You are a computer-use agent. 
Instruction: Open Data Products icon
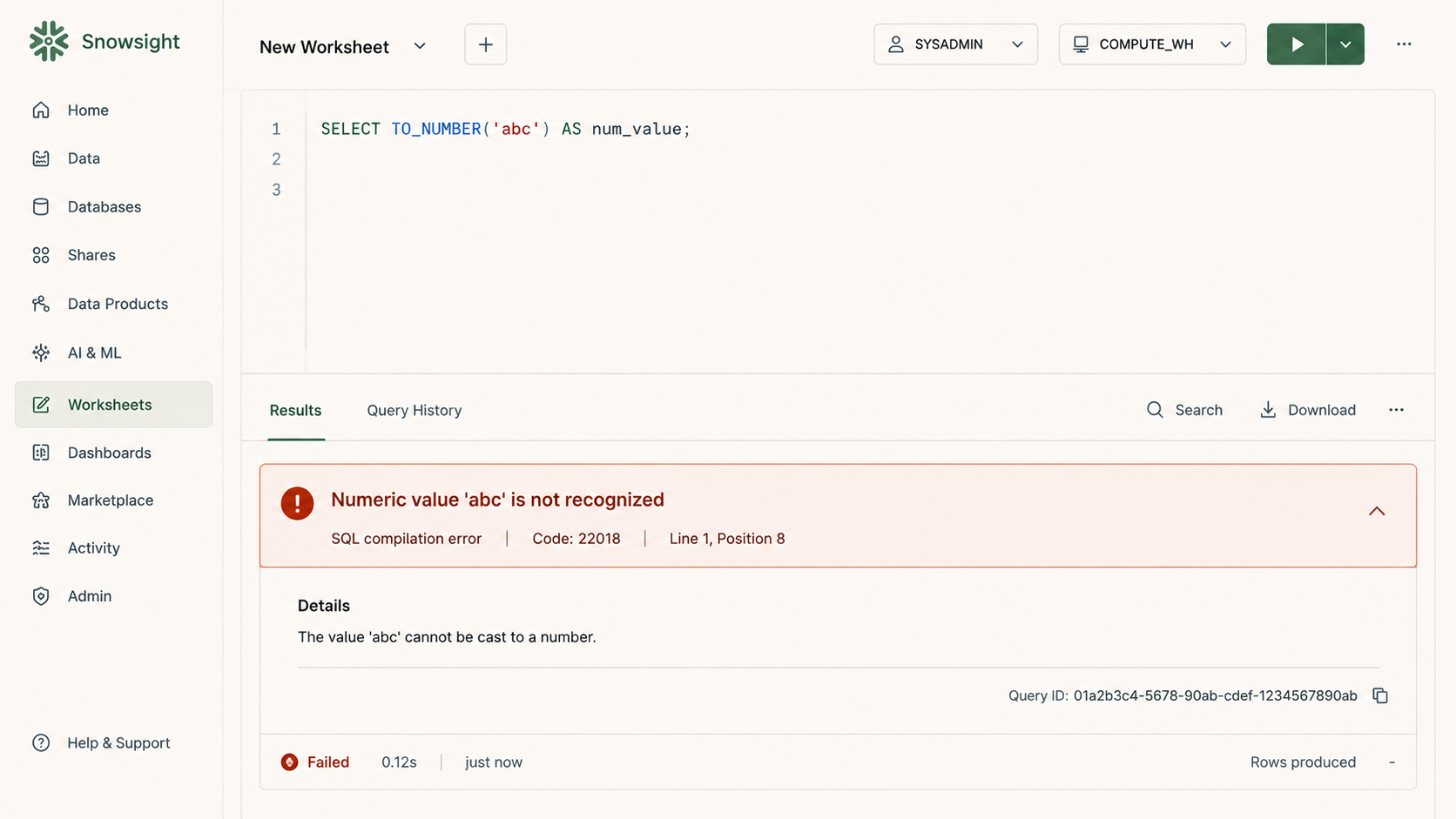[41, 304]
